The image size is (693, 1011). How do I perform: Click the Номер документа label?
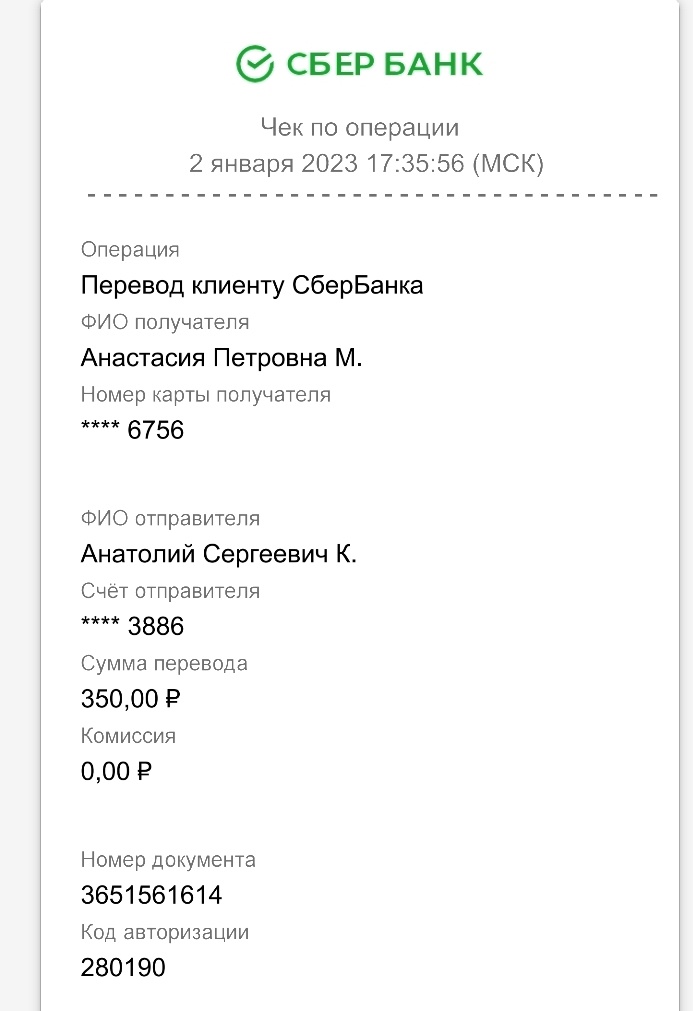point(168,859)
